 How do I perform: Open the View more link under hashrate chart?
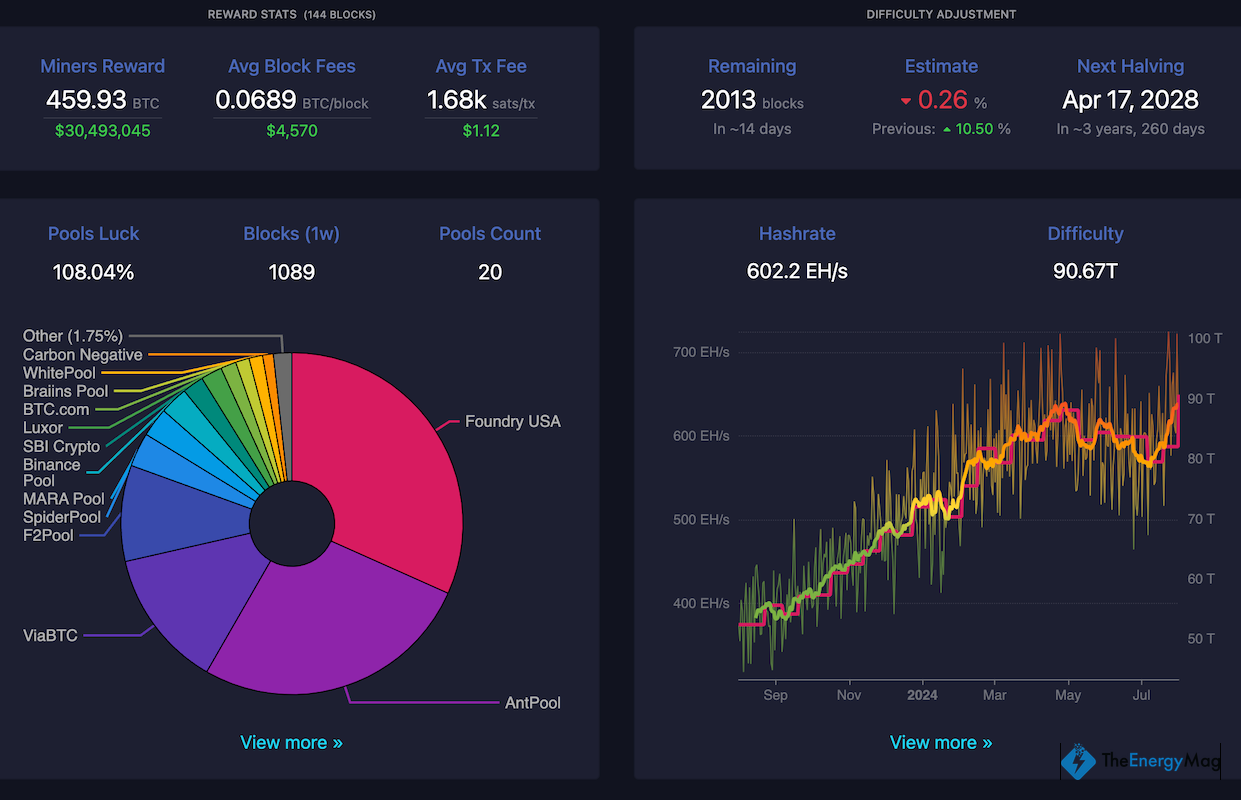(940, 742)
